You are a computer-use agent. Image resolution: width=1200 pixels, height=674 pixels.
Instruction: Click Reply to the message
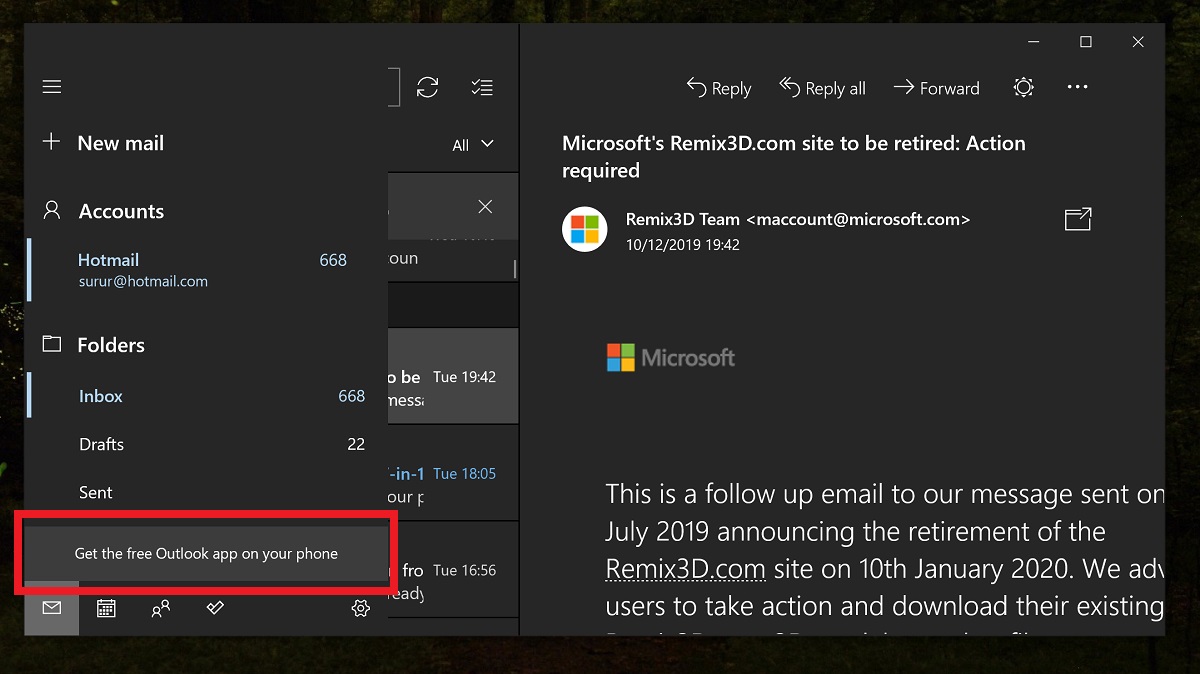click(x=719, y=89)
